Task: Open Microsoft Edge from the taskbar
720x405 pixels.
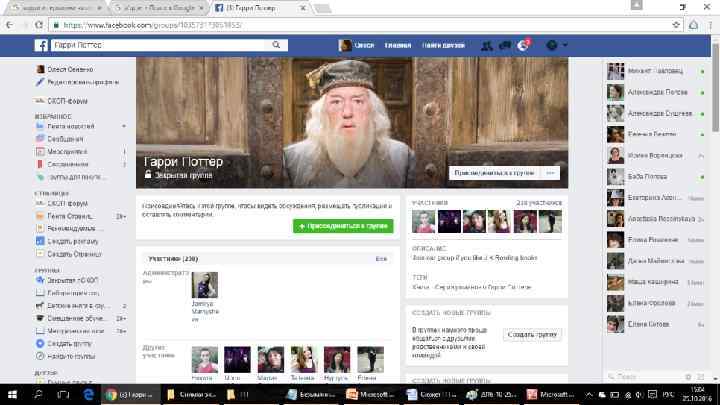Action: coord(88,394)
